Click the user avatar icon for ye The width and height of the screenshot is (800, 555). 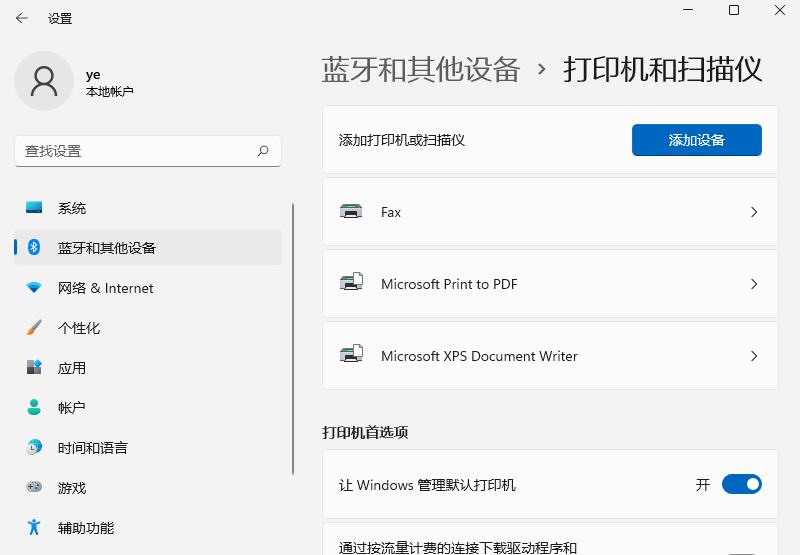tap(44, 82)
